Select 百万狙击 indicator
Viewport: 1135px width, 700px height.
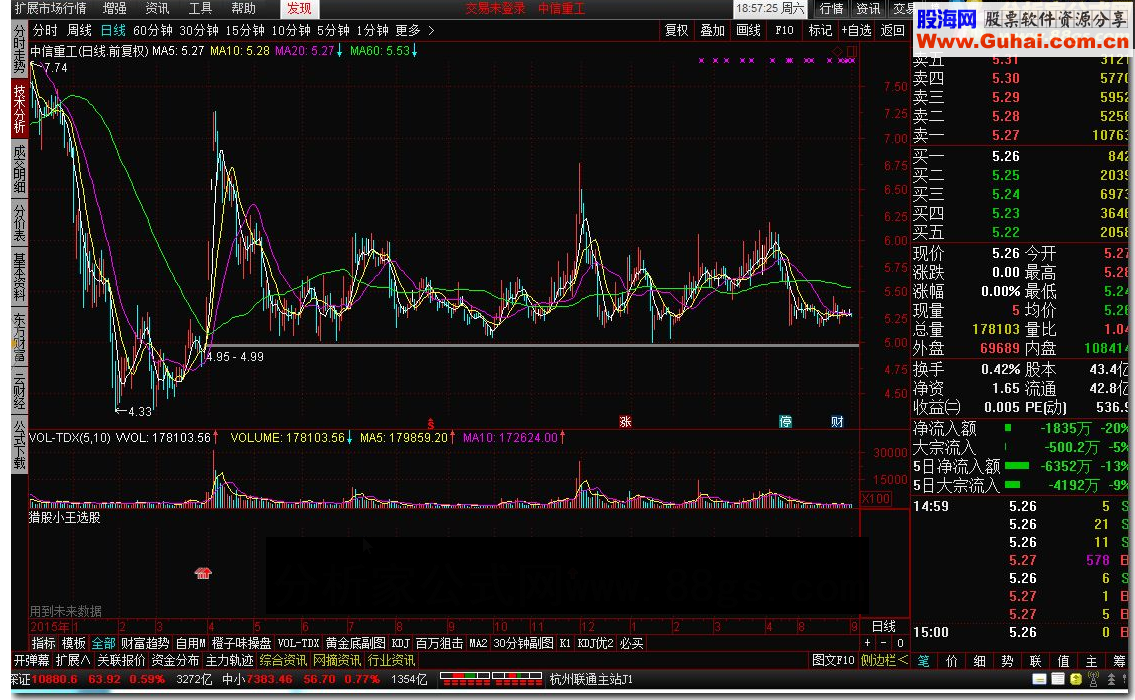pos(439,643)
